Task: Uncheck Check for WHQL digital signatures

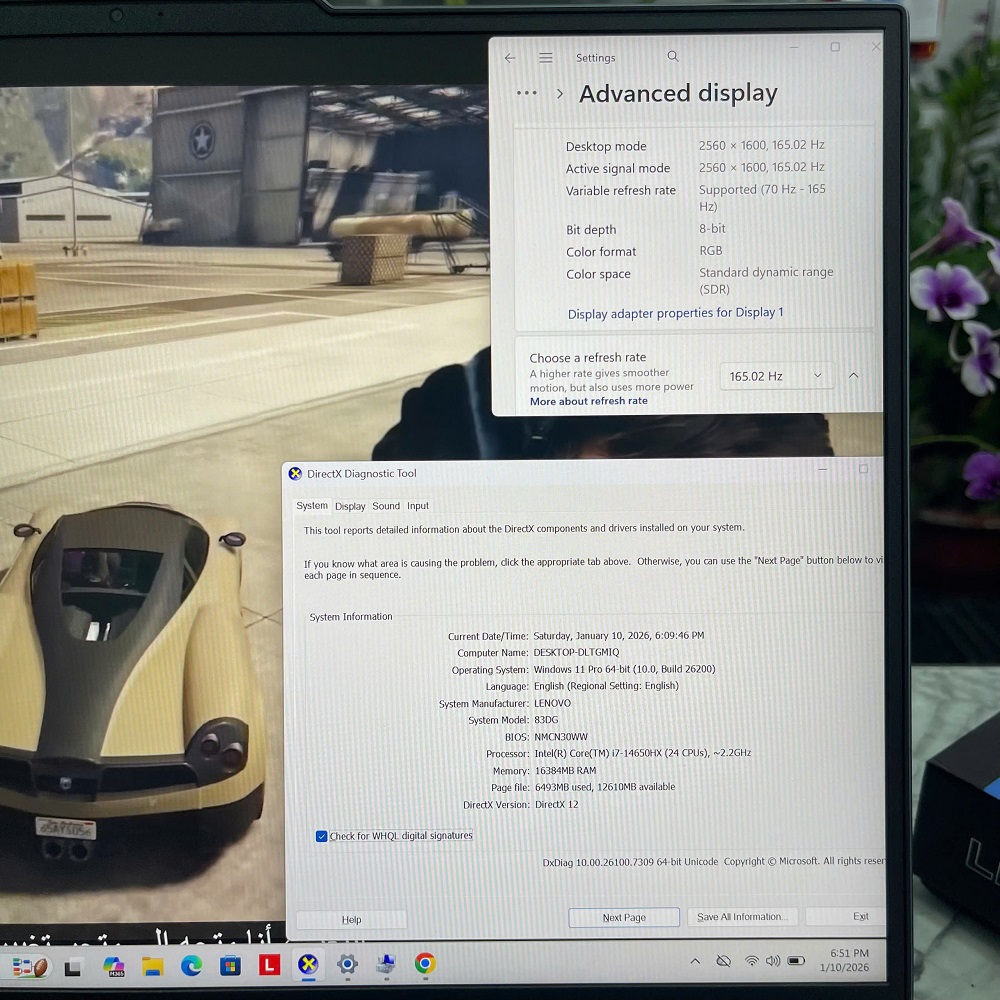Action: click(x=322, y=836)
